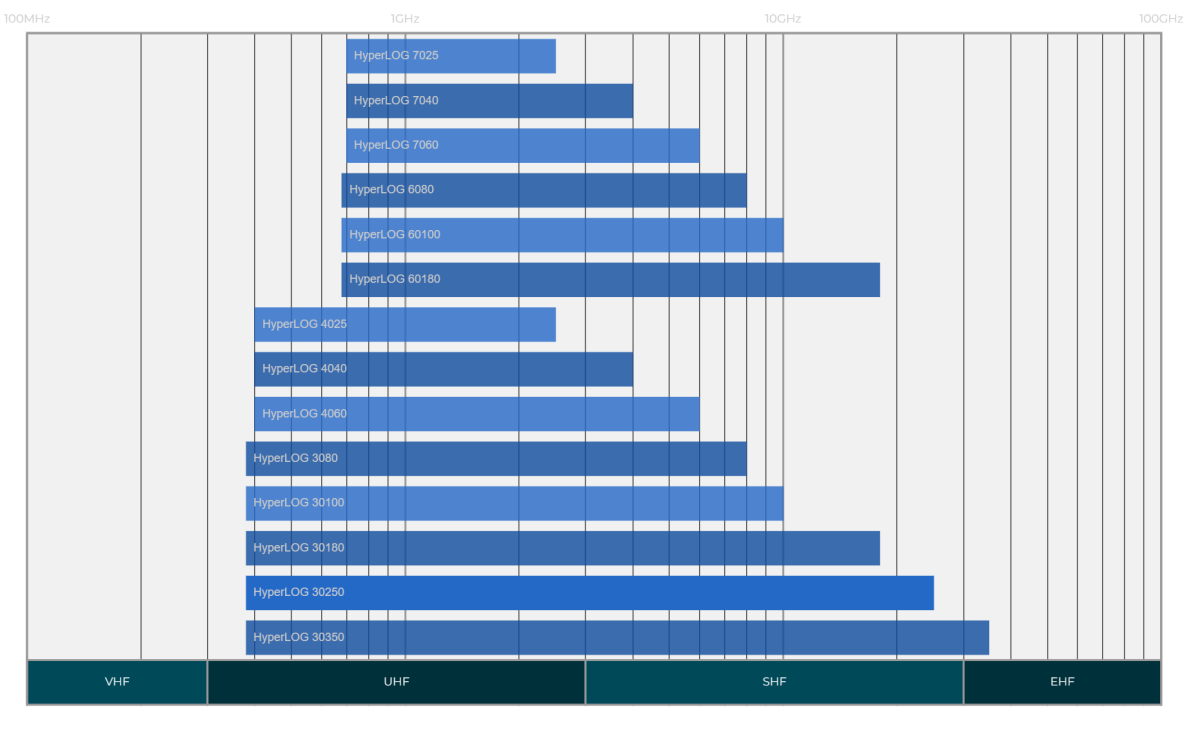Select the HyperLOG 6080 bar

[544, 190]
